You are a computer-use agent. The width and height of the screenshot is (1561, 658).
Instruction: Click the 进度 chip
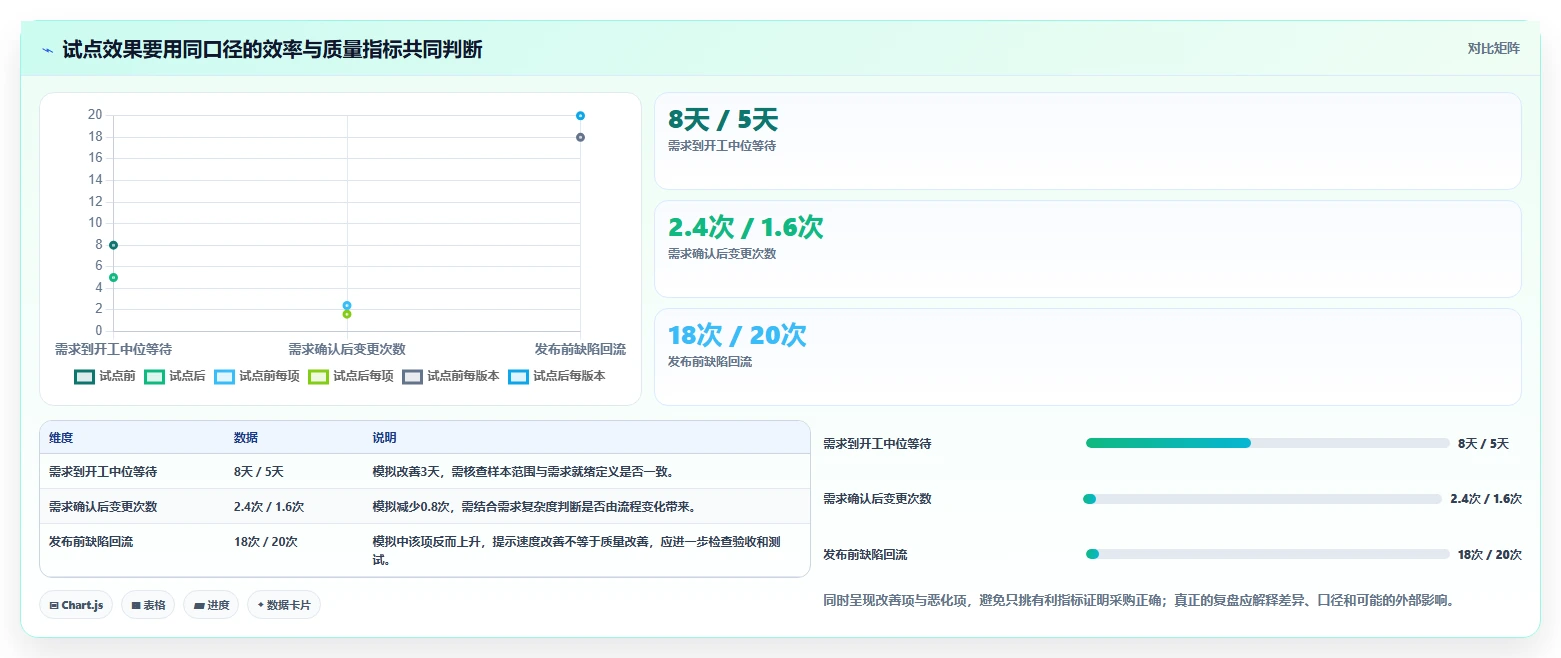point(211,605)
